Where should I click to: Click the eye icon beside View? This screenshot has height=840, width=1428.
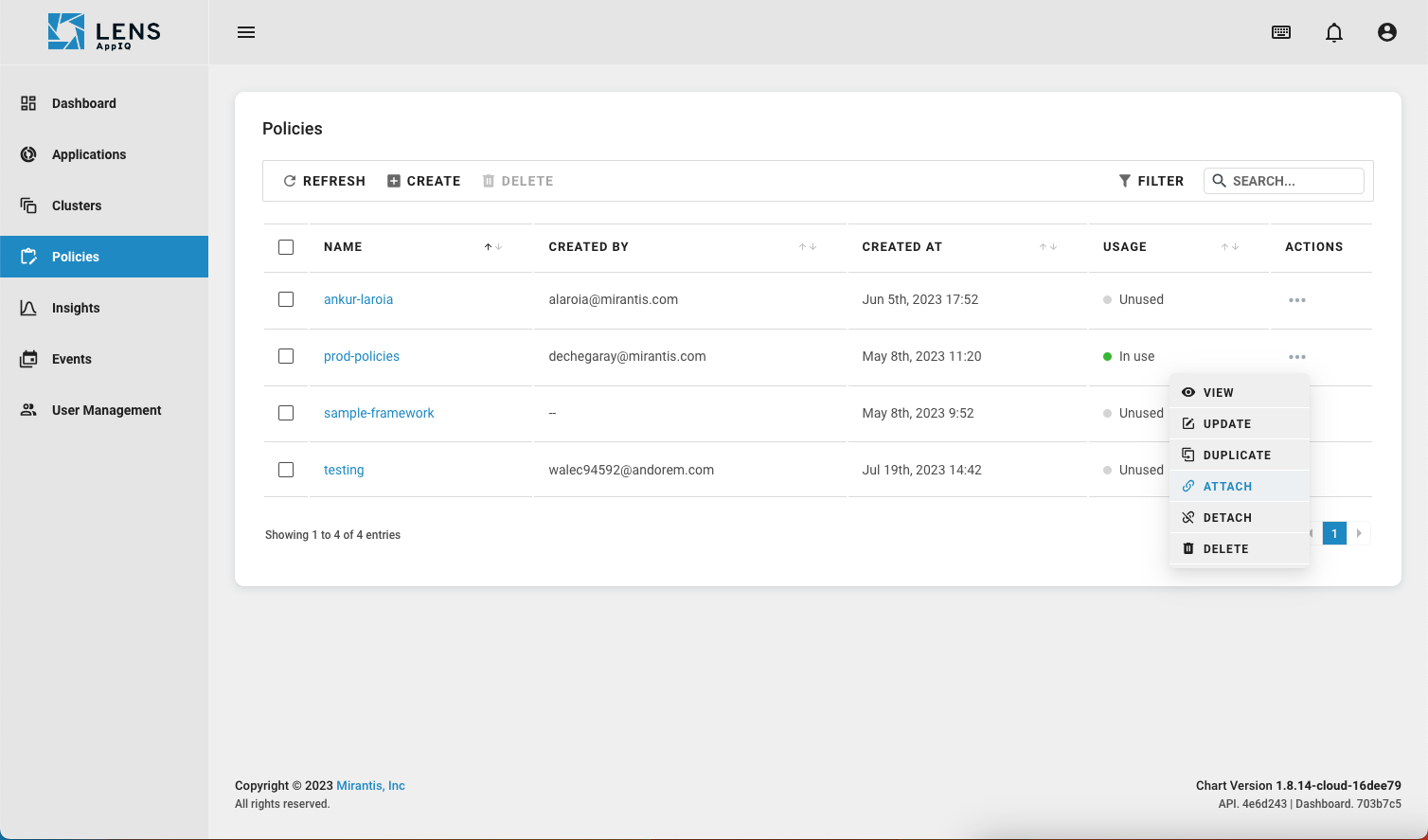coord(1188,392)
